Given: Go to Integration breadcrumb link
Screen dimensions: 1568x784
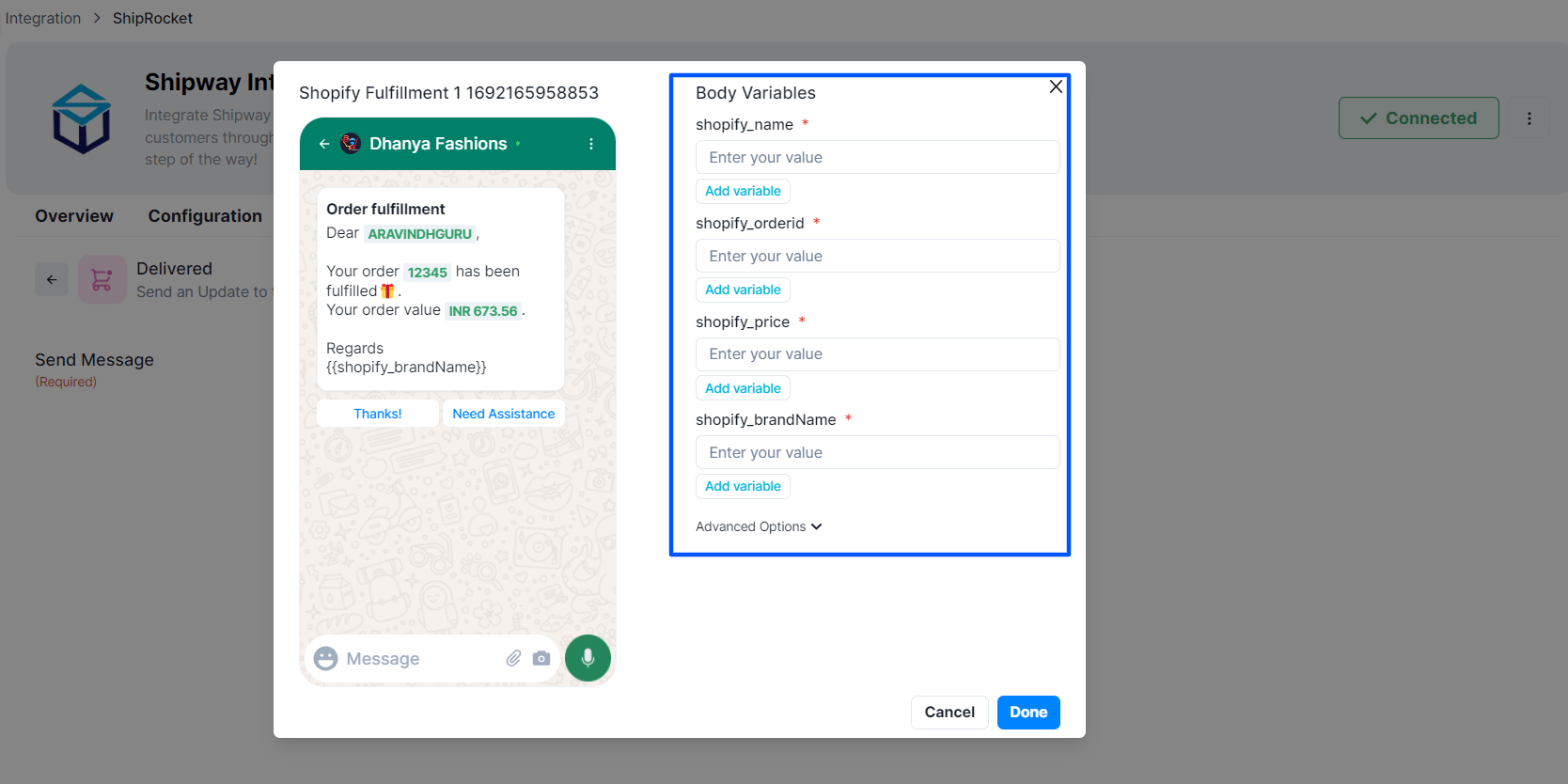Looking at the screenshot, I should tap(43, 18).
